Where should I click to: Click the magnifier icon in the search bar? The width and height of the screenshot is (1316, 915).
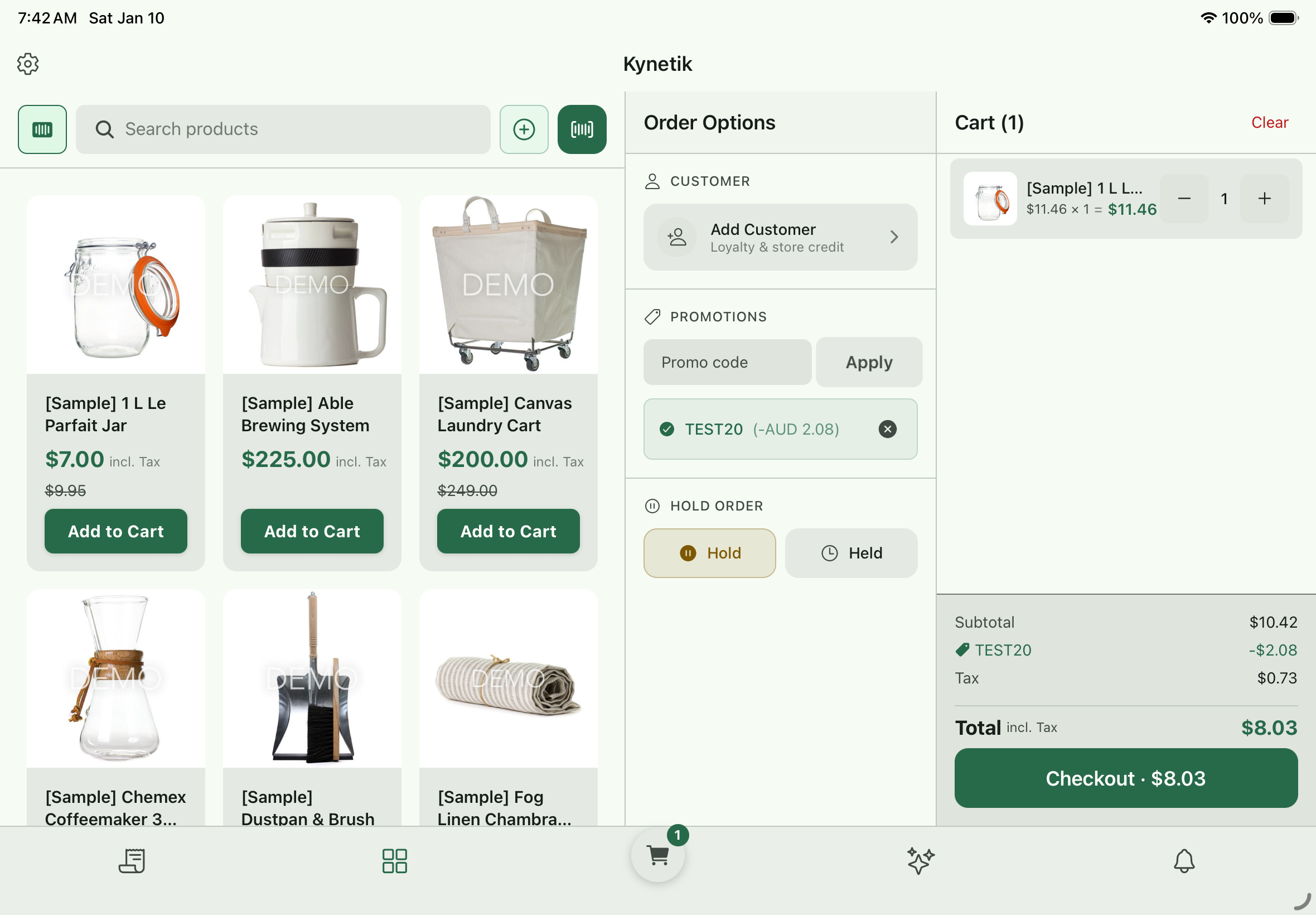click(104, 129)
